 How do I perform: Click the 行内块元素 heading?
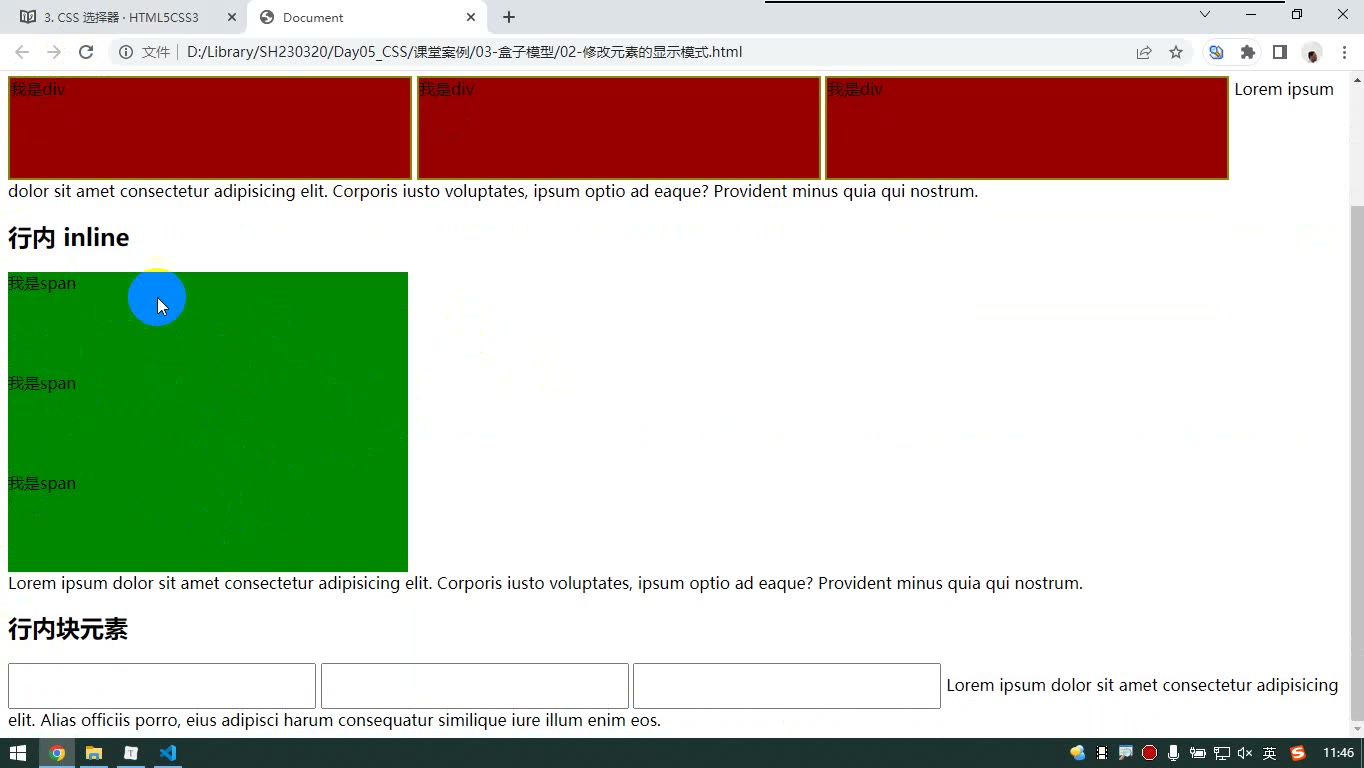pyautogui.click(x=68, y=630)
